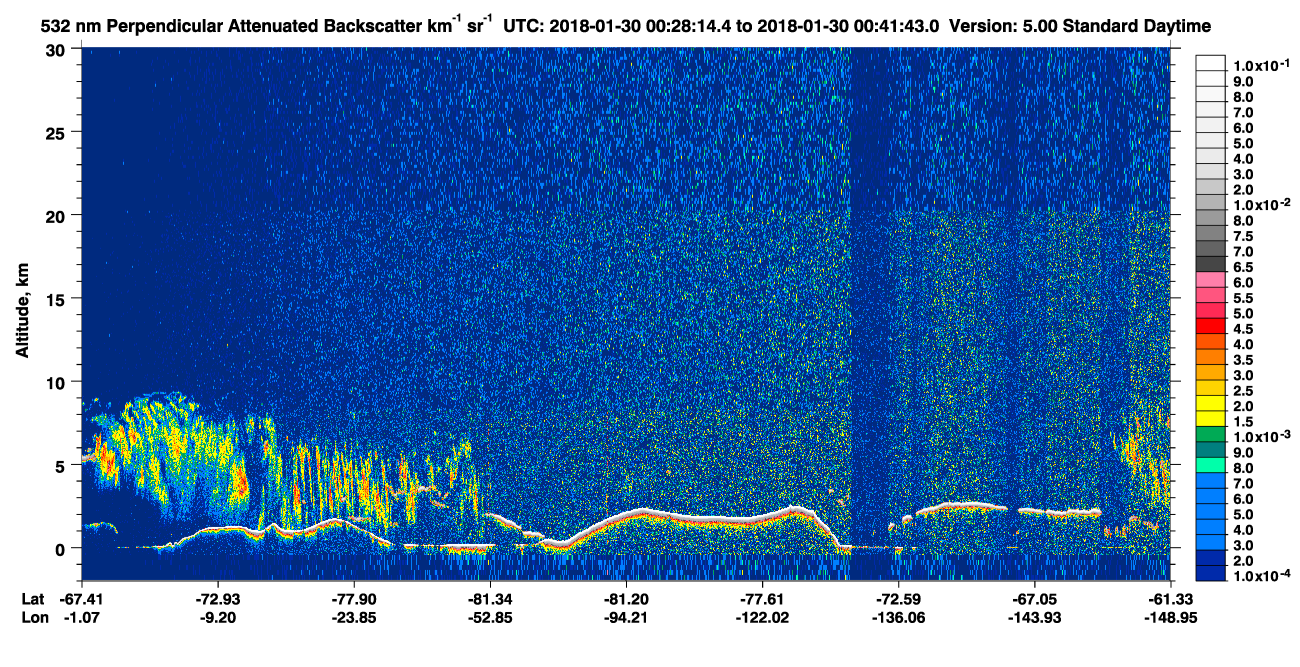Click the 'Altitude, km' axis label
The height and width of the screenshot is (667, 1300).
tap(22, 313)
